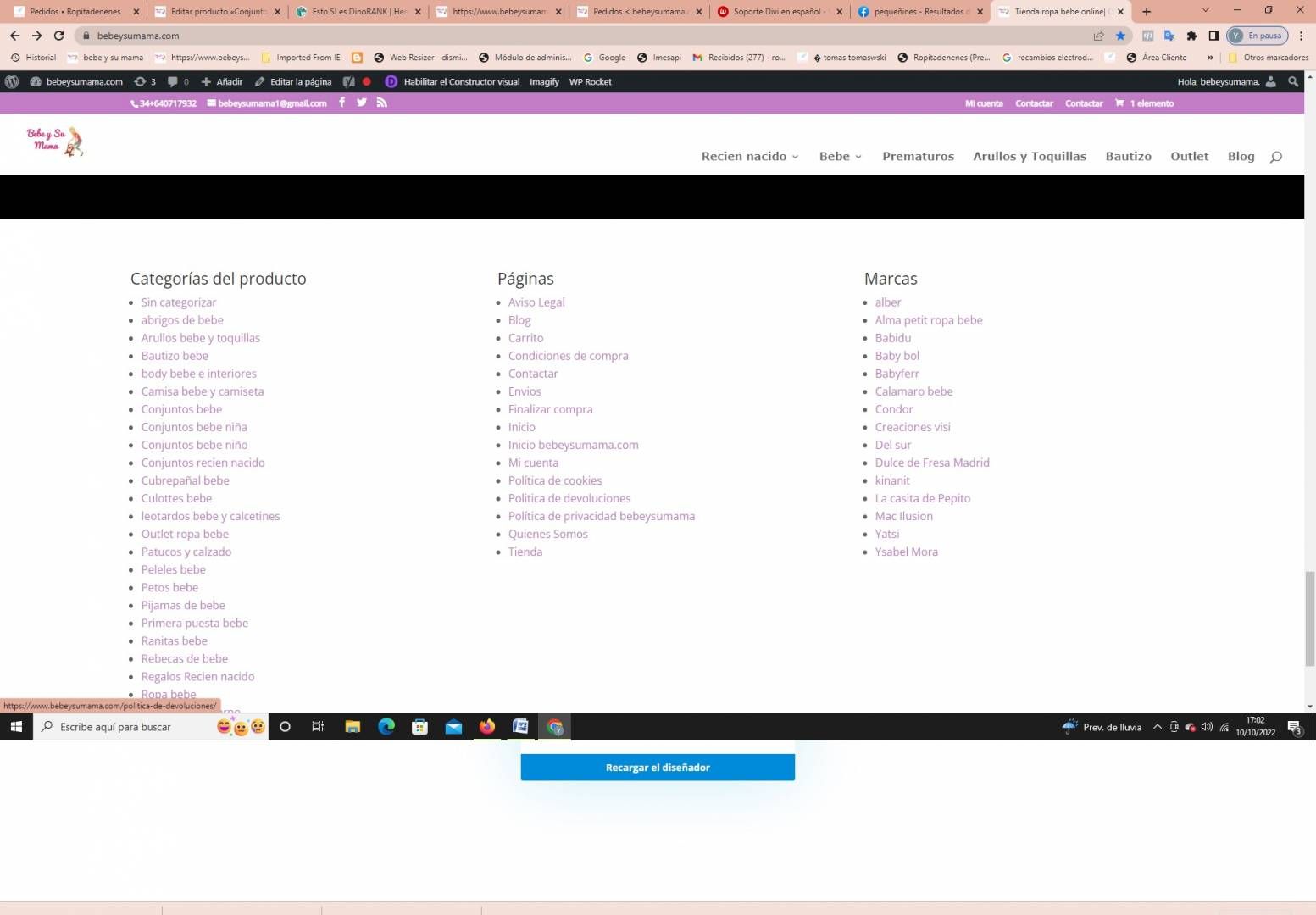Click Editar la página in admin bar
The image size is (1316, 915).
coord(293,81)
